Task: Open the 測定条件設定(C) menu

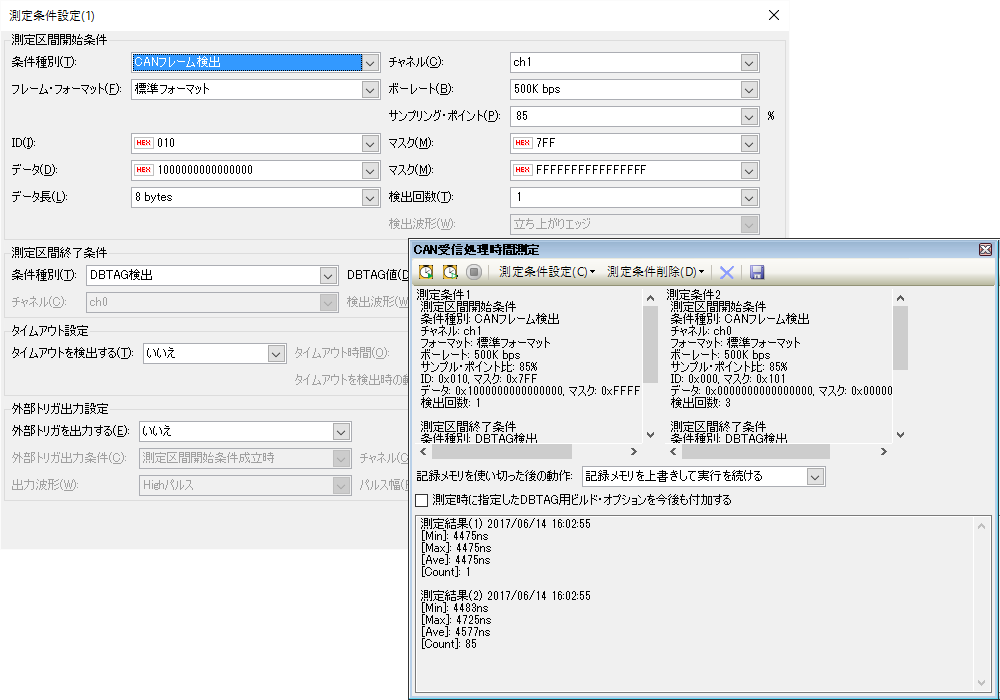Action: [546, 272]
